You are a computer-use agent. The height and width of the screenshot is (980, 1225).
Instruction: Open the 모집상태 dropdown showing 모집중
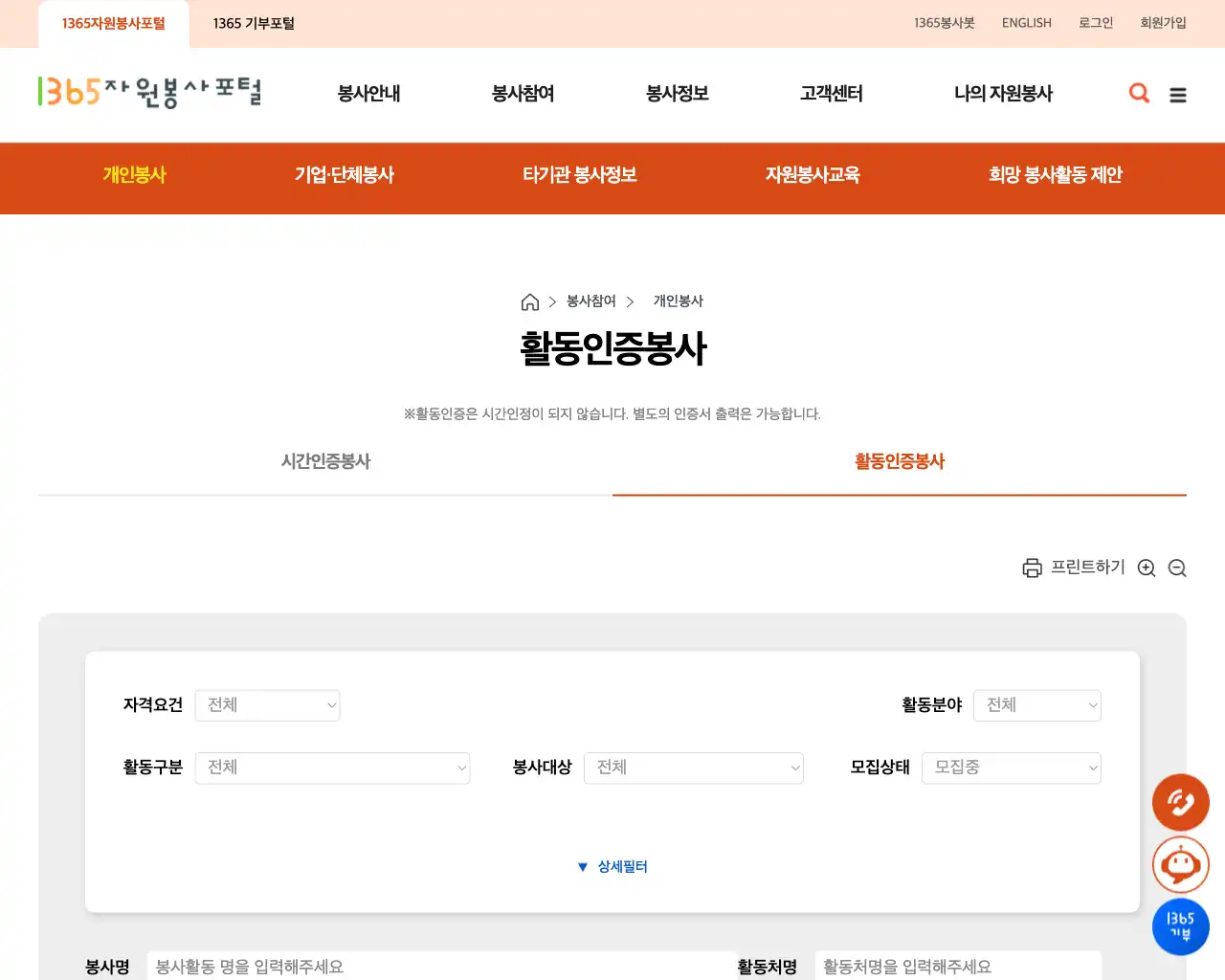click(x=1011, y=768)
